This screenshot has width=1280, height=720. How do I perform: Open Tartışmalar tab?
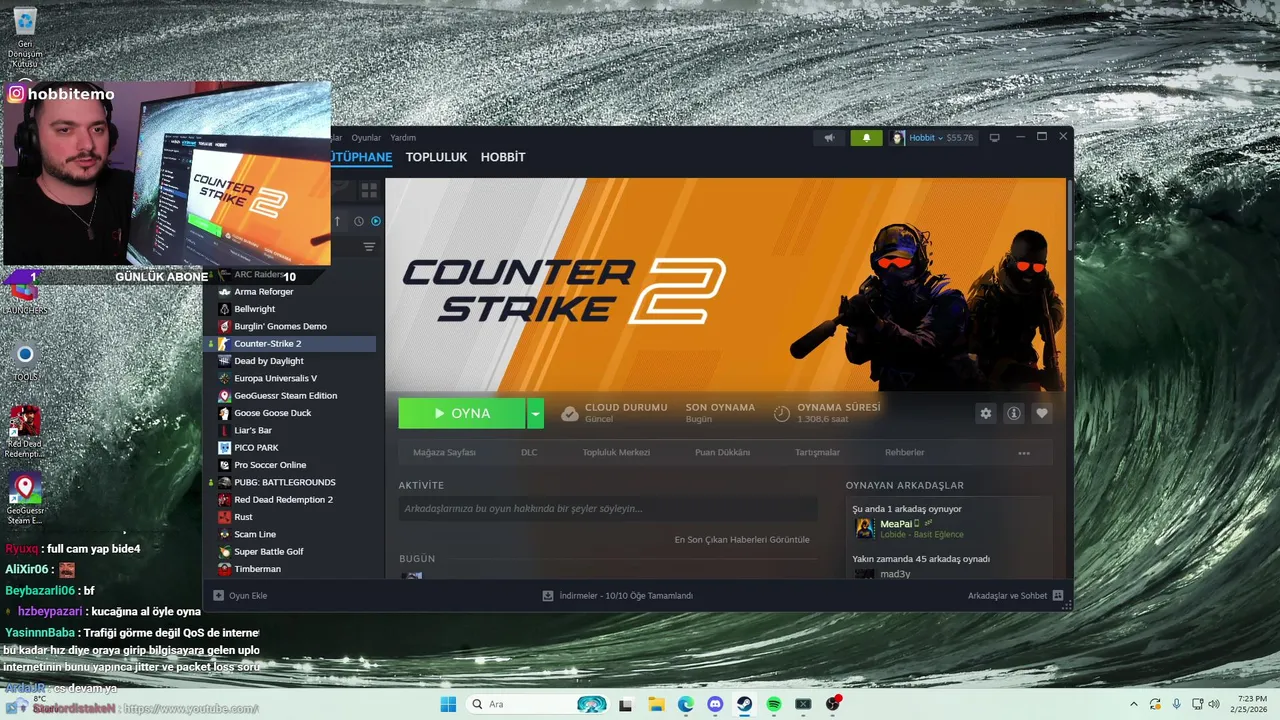point(817,453)
